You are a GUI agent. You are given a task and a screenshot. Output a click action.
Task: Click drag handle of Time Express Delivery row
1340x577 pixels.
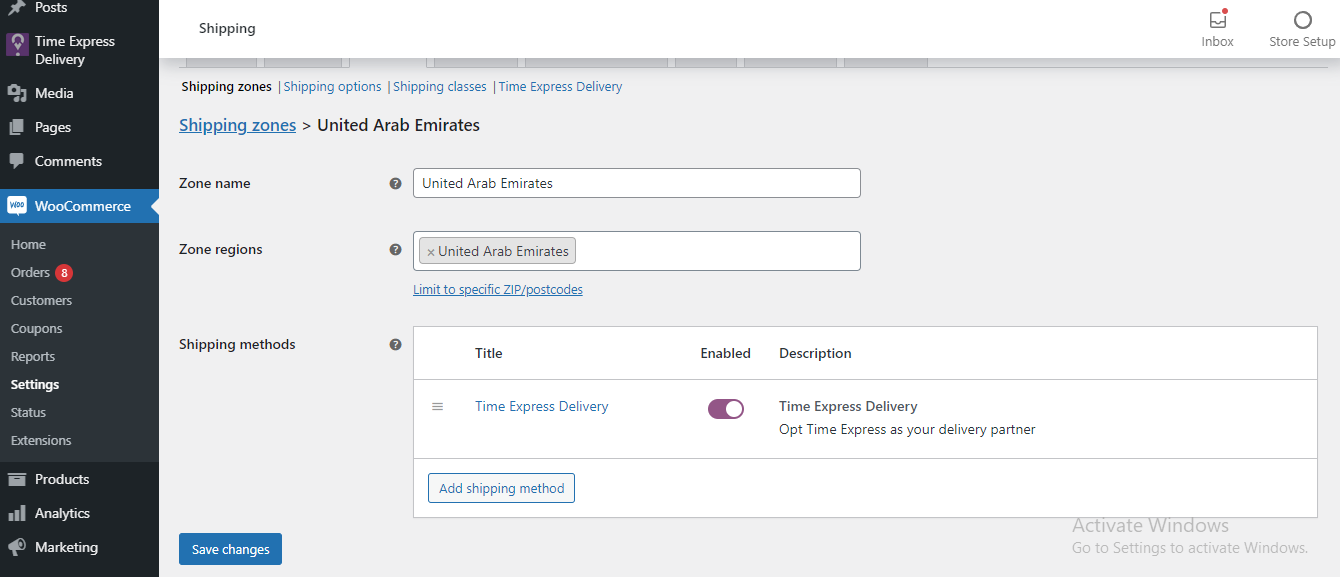coord(437,407)
